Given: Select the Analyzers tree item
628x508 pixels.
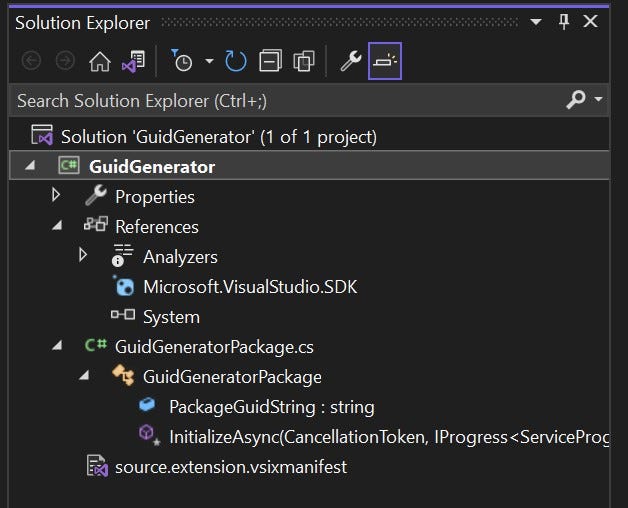Looking at the screenshot, I should coord(180,257).
